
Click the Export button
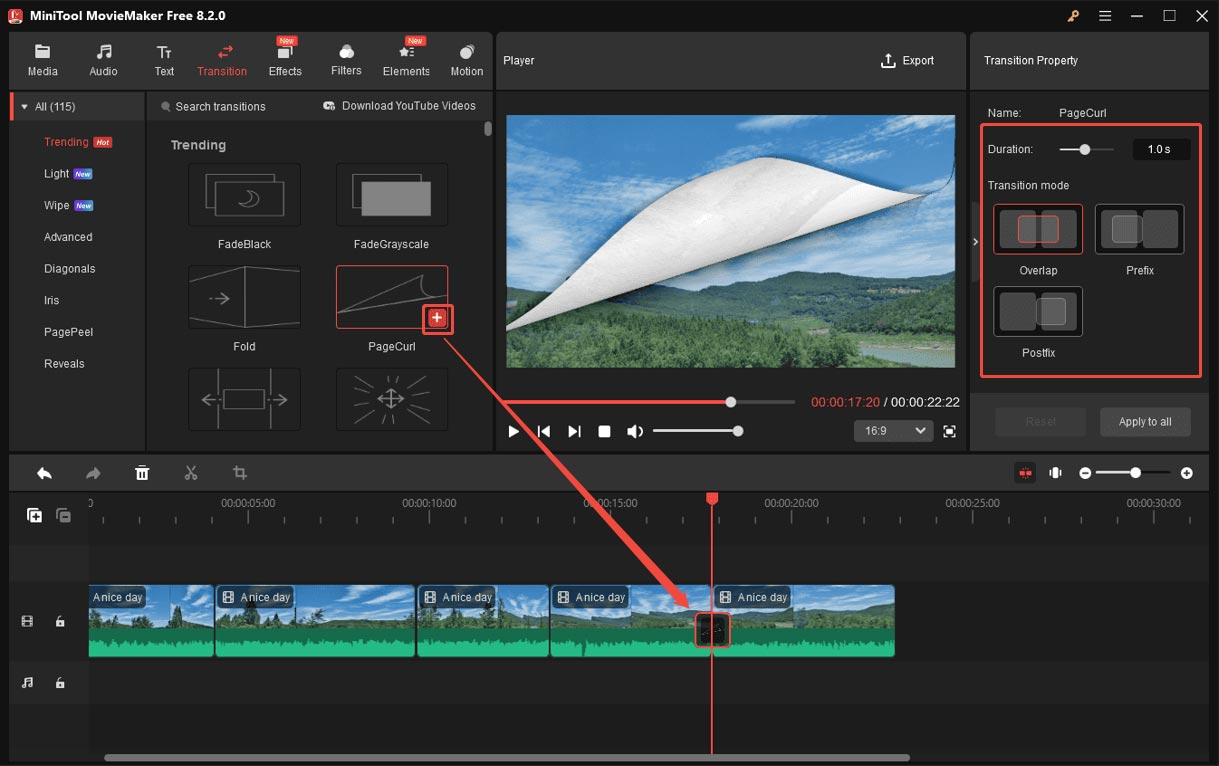(x=907, y=61)
